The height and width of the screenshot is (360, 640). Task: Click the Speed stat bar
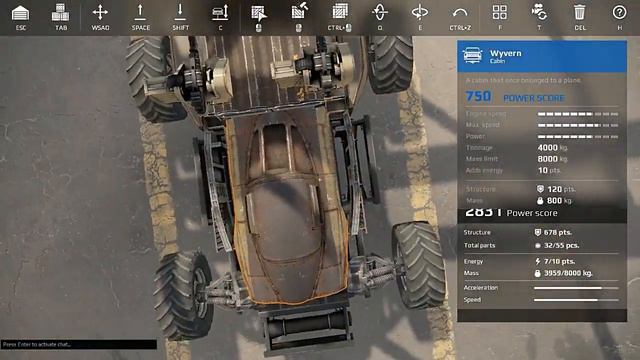click(576, 300)
